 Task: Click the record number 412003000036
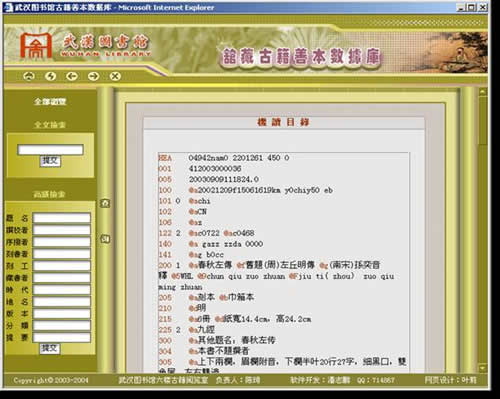coord(215,169)
